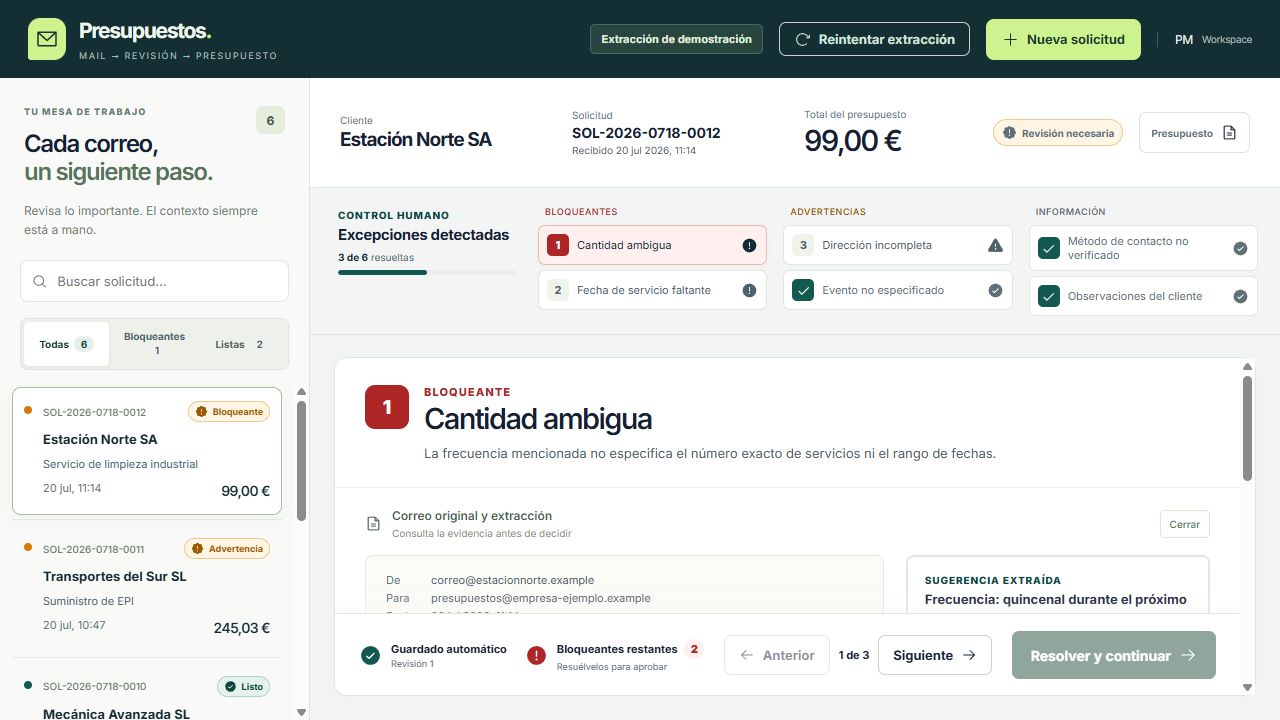Click the red Bloqueantes restantes alert icon
Image resolution: width=1280 pixels, height=720 pixels.
tap(537, 656)
